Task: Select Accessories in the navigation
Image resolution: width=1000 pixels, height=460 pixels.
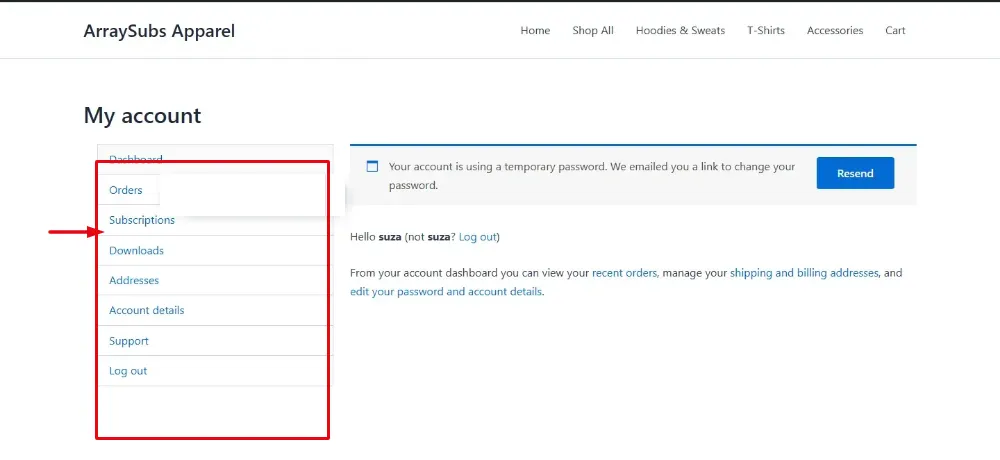Action: pyautogui.click(x=835, y=31)
